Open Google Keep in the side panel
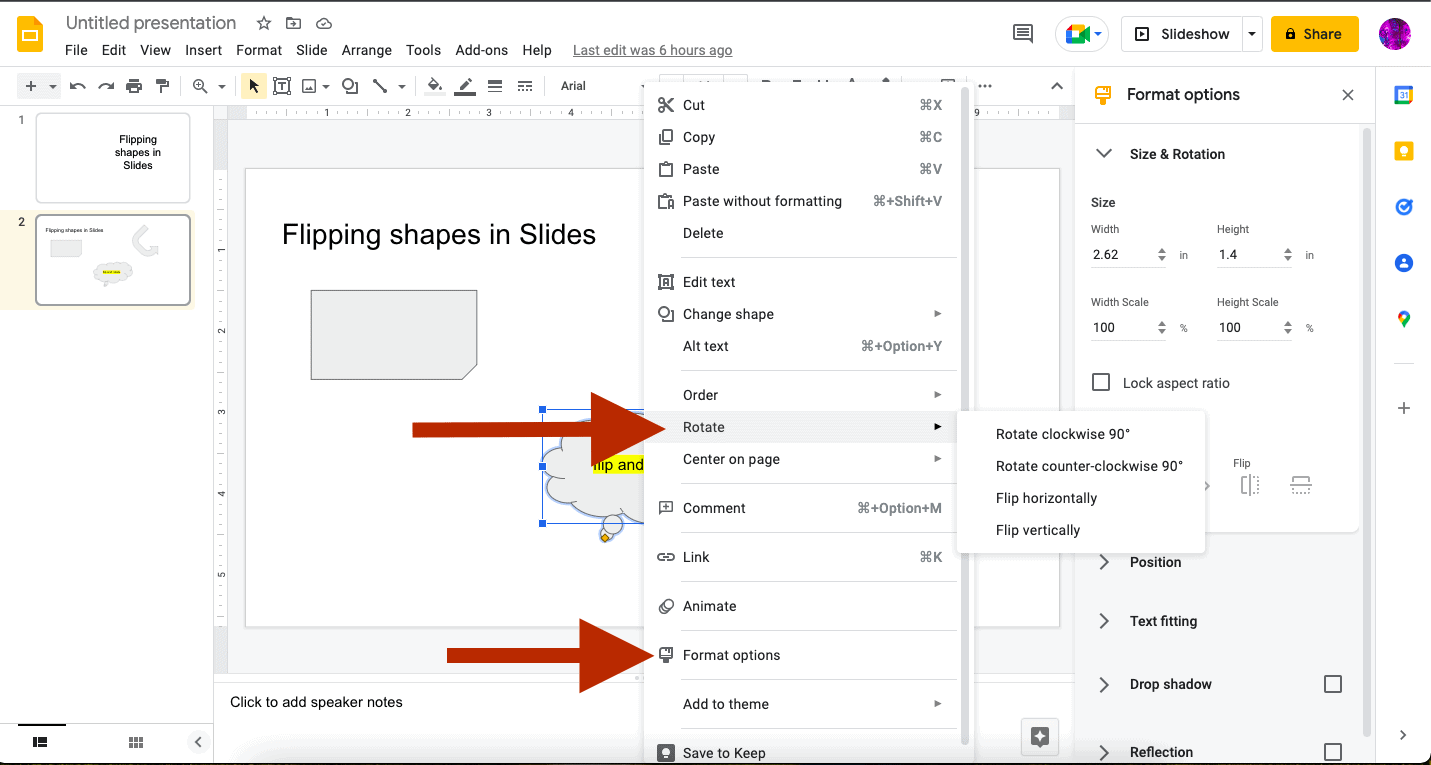Screen dimensions: 1431x765 point(1403,150)
